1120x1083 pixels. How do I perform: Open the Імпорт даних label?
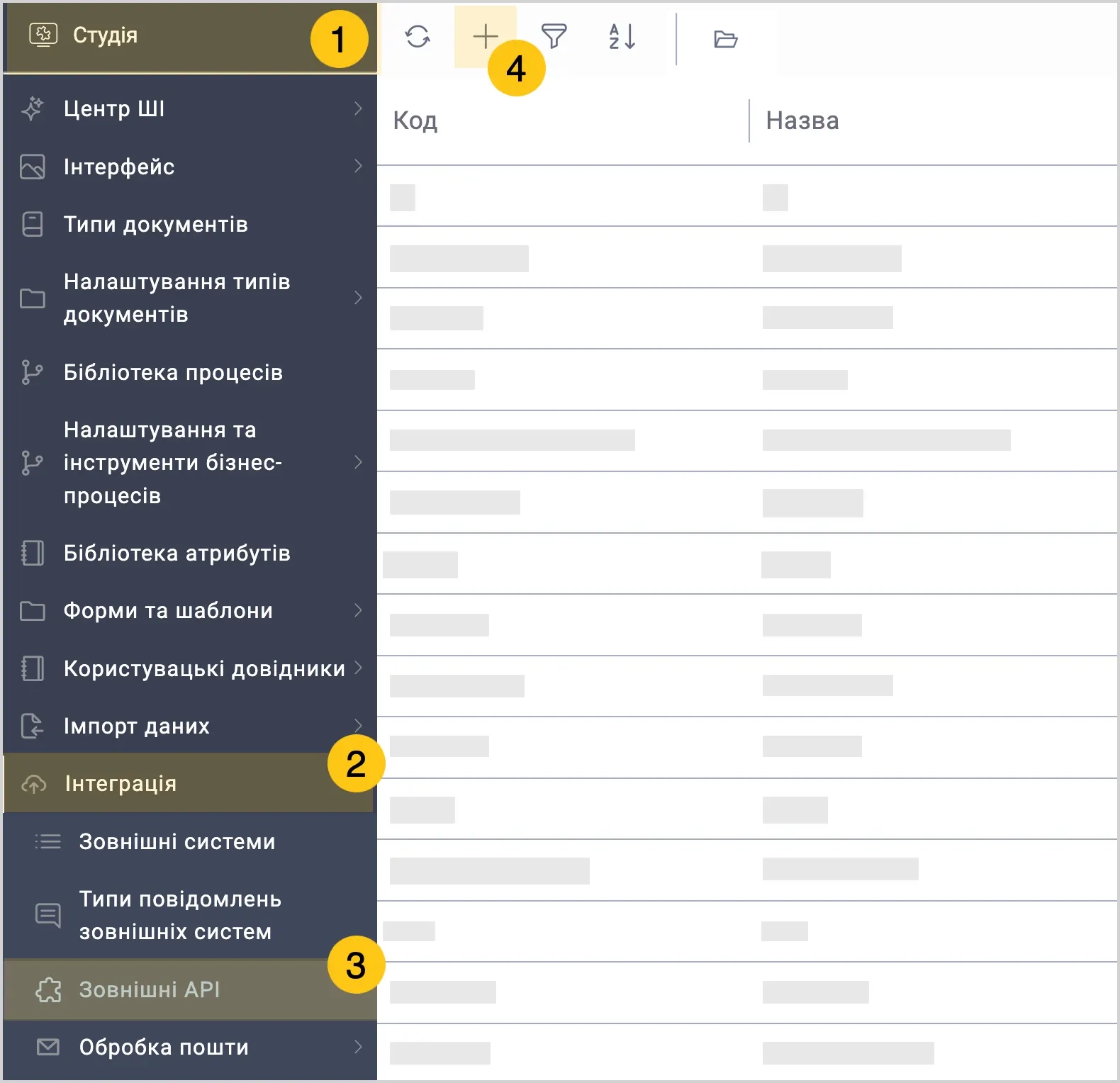point(137,726)
